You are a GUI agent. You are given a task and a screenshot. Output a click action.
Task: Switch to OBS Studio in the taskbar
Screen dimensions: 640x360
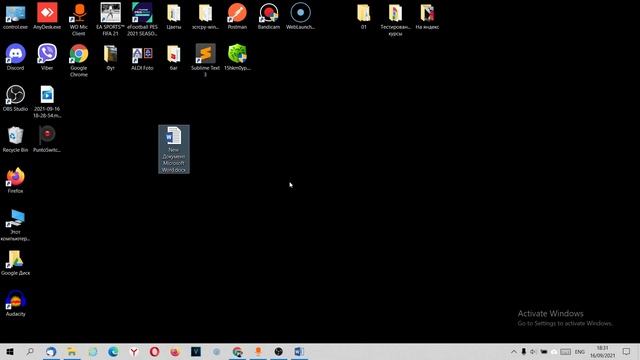[279, 352]
